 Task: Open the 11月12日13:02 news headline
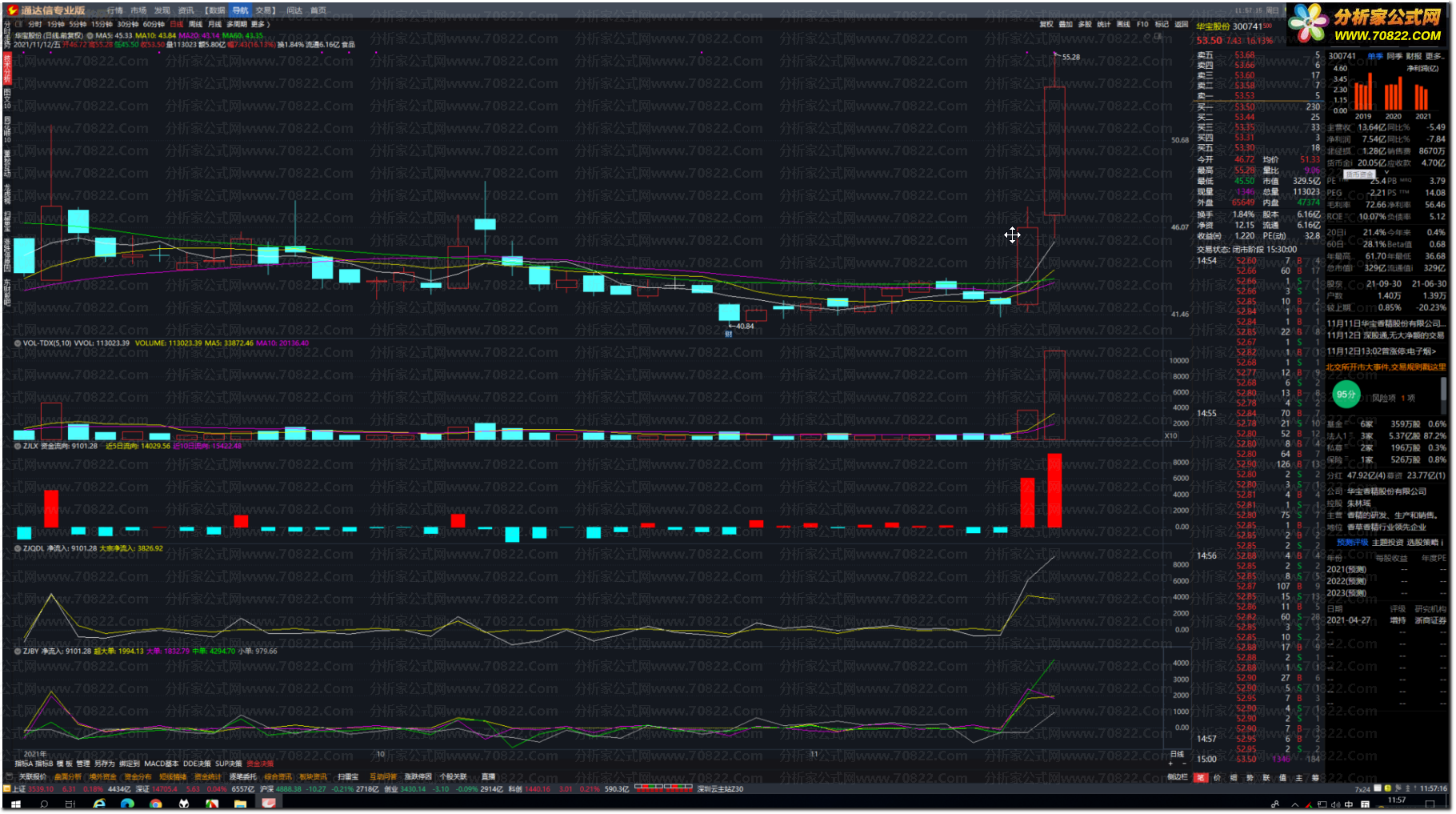pos(1382,351)
